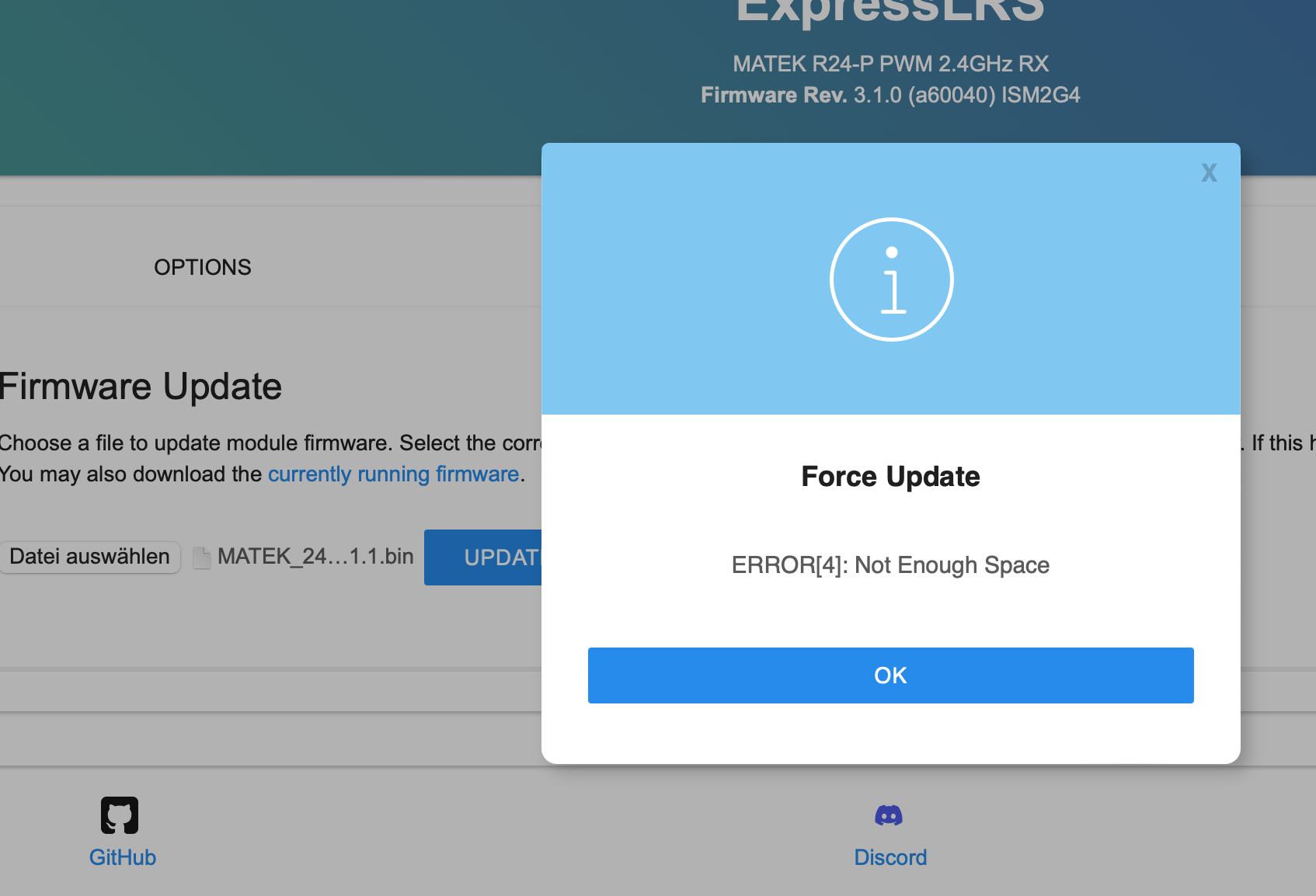Click the Firmware Update page heading
The height and width of the screenshot is (896, 1316).
[140, 386]
